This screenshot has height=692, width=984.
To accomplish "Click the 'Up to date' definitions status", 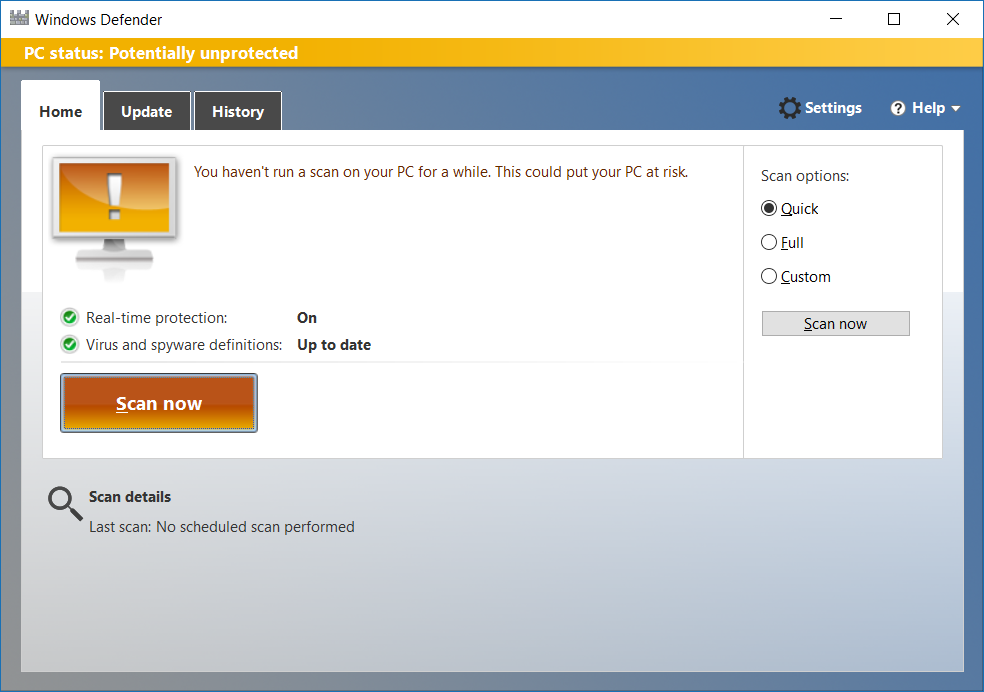I will [334, 345].
